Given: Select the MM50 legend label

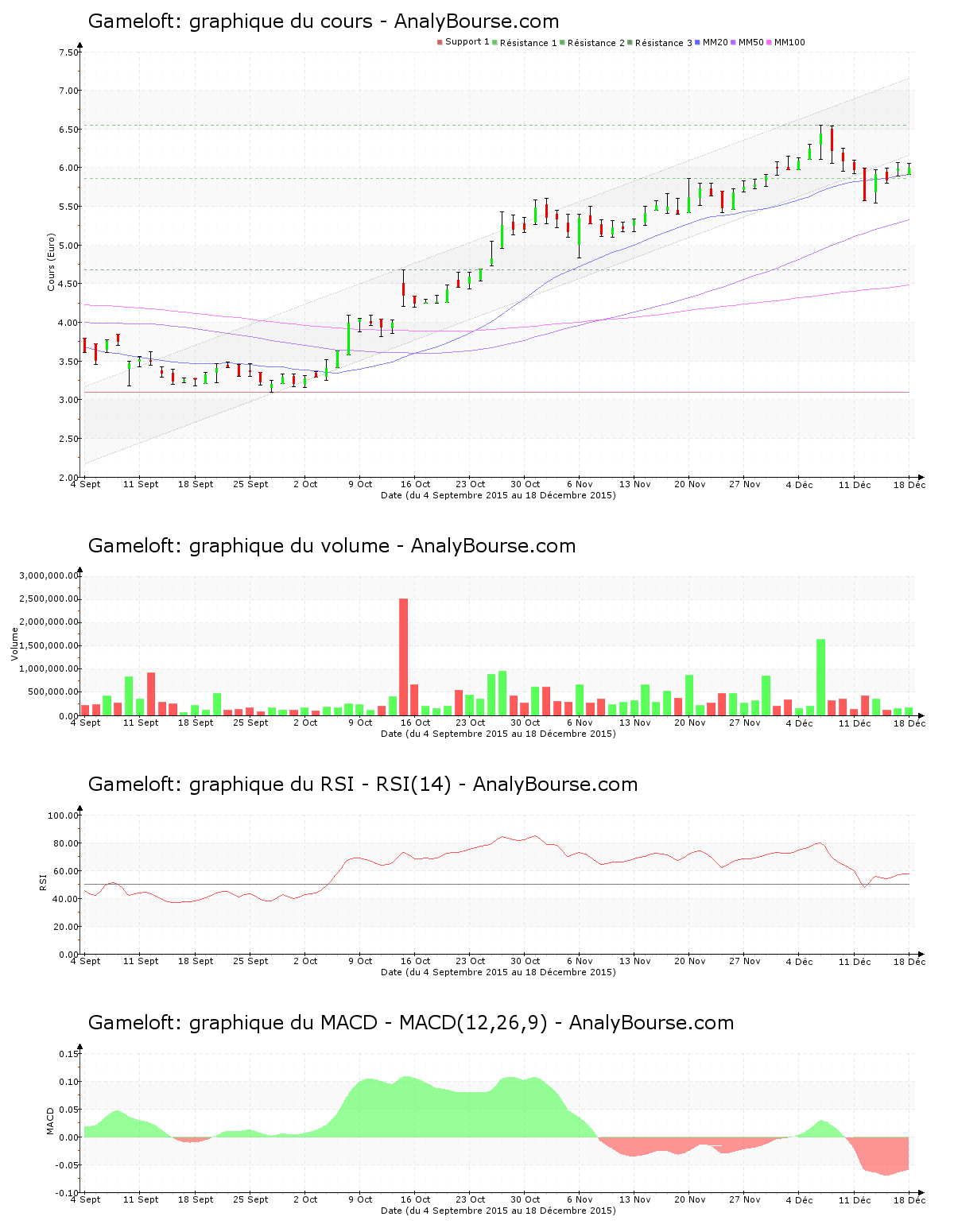Looking at the screenshot, I should click(751, 43).
